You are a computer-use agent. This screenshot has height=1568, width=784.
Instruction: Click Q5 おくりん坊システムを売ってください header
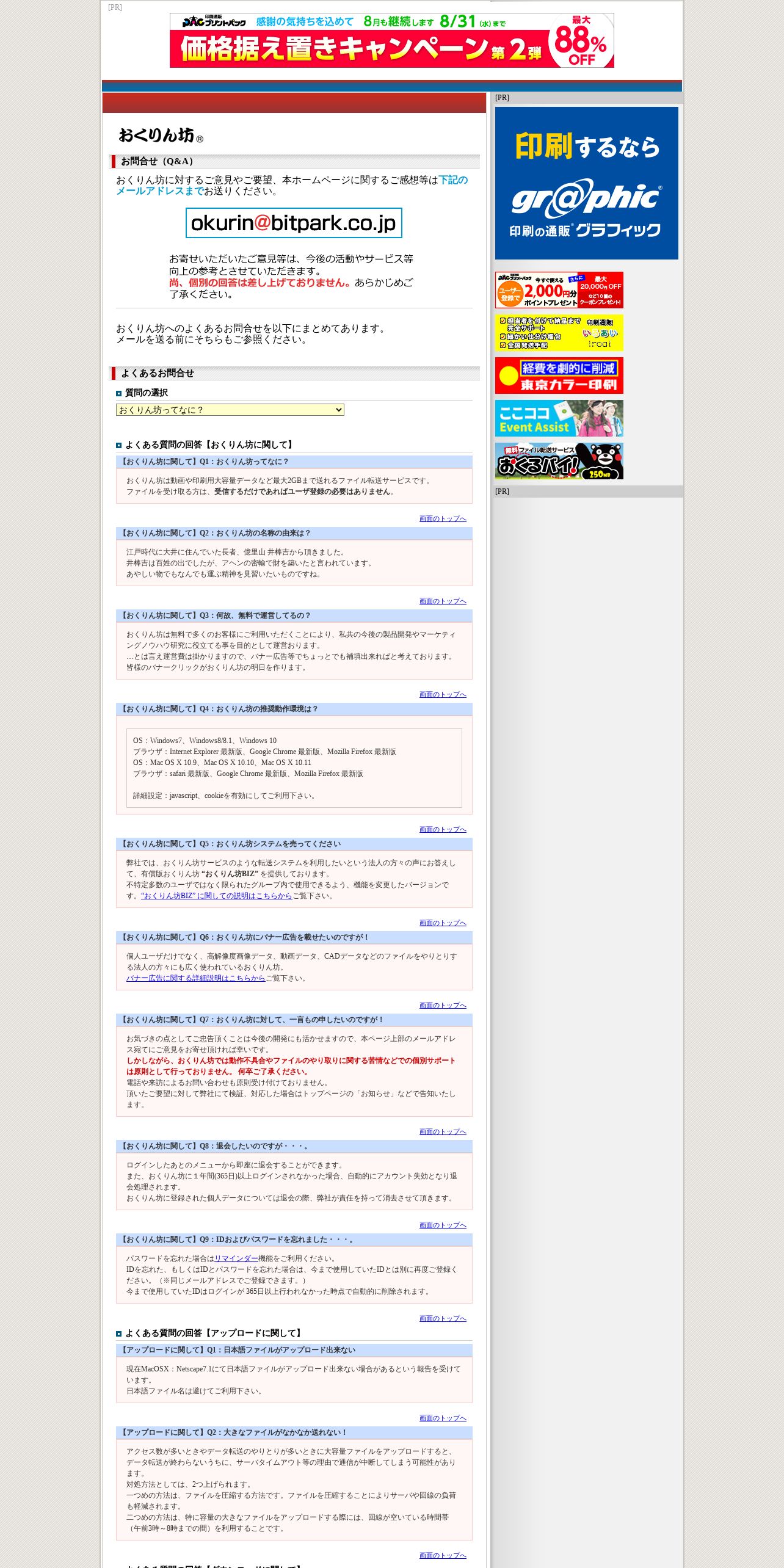(294, 844)
